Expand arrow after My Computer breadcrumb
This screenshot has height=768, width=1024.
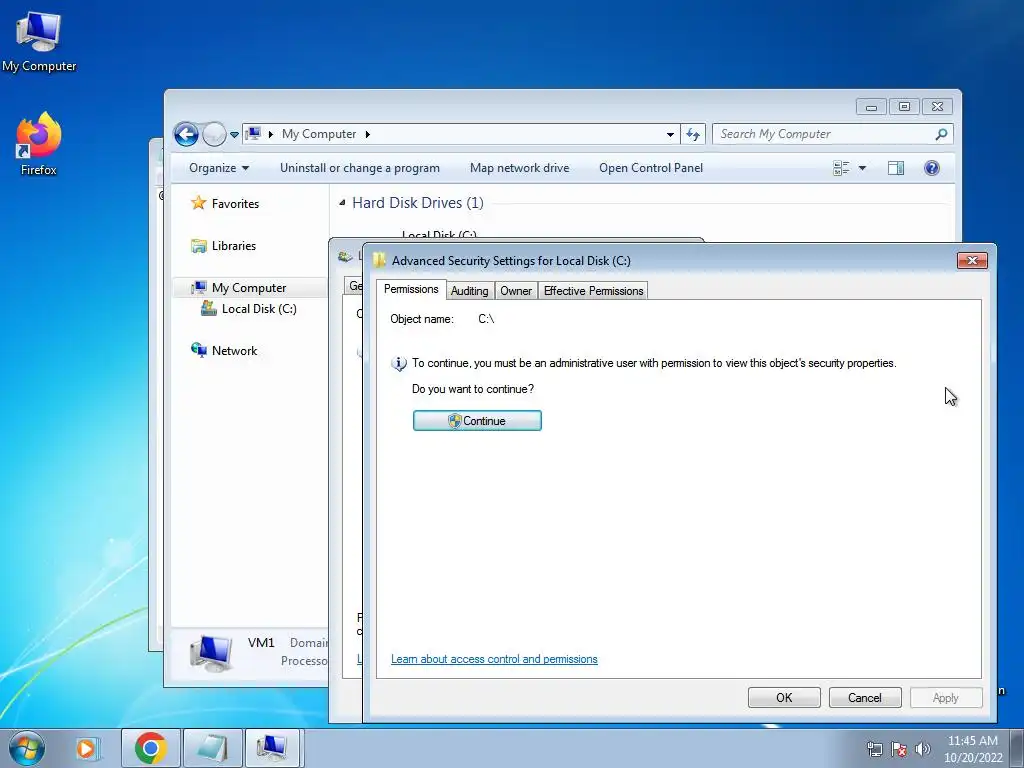click(x=368, y=134)
